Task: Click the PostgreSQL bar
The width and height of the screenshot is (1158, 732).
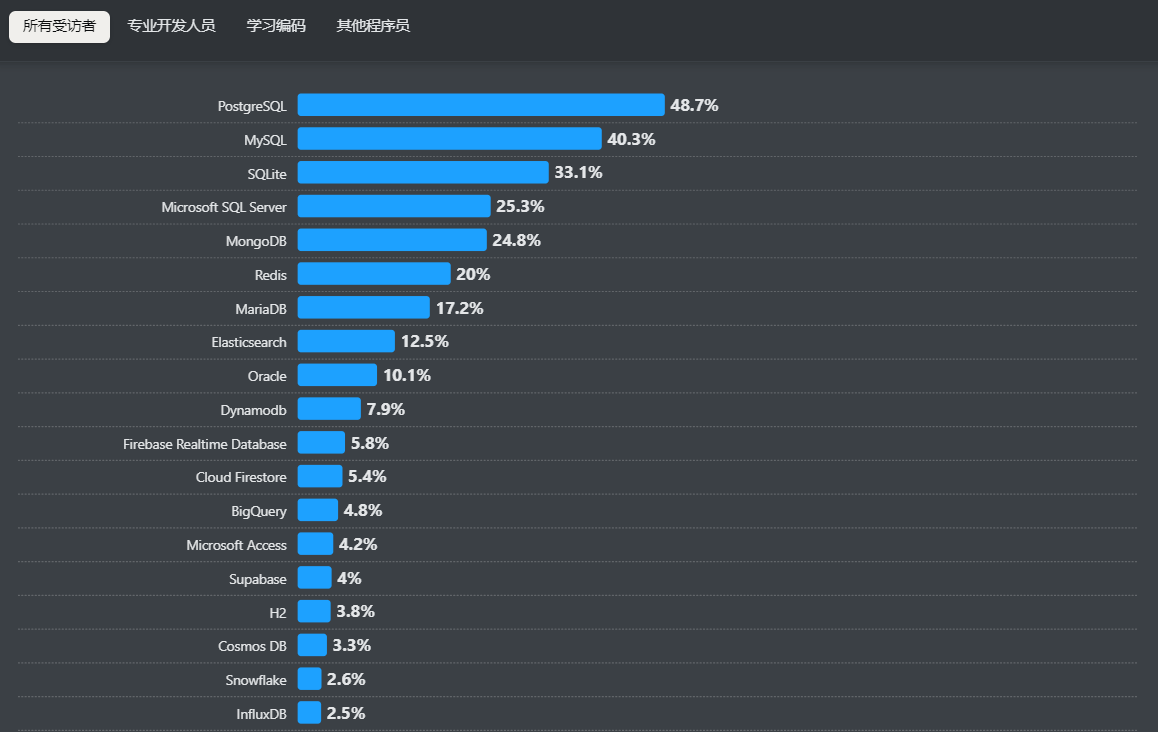Action: coord(480,105)
